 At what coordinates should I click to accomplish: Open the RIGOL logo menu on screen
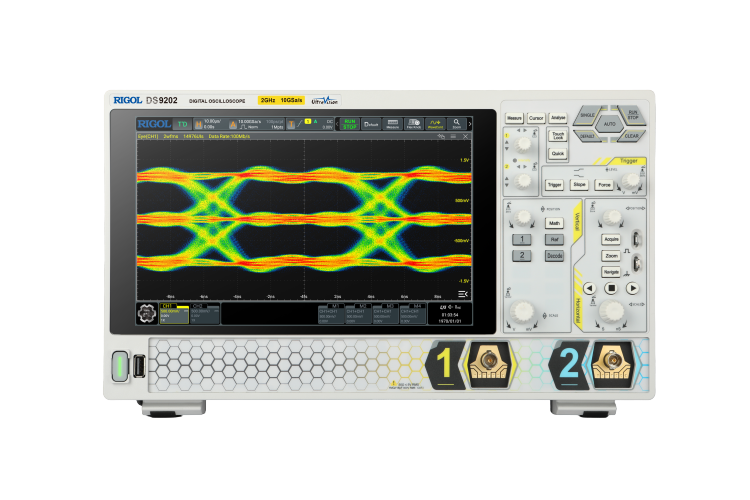154,124
